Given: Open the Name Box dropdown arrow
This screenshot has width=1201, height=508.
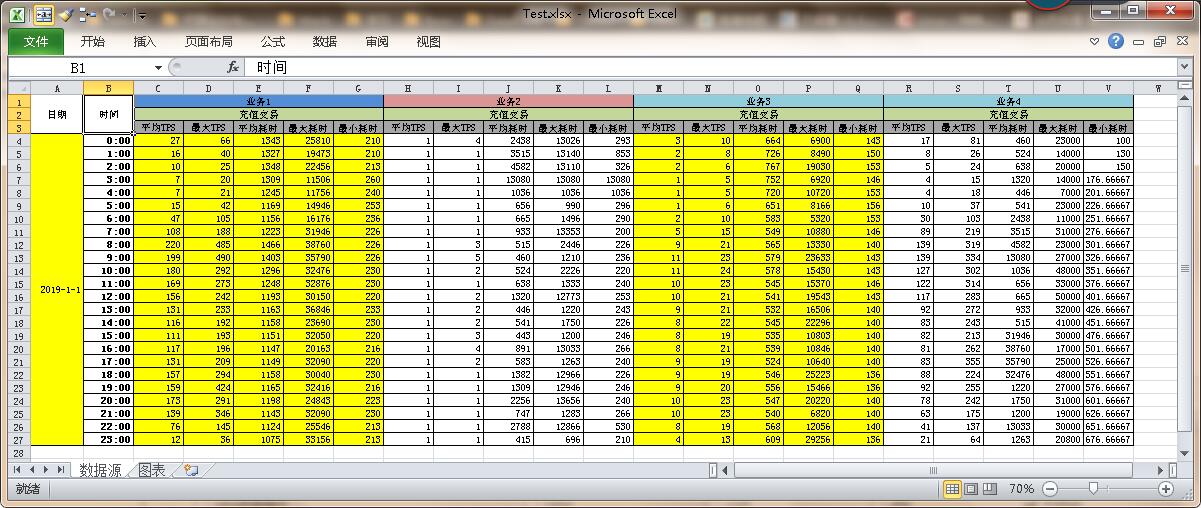Looking at the screenshot, I should tap(158, 67).
